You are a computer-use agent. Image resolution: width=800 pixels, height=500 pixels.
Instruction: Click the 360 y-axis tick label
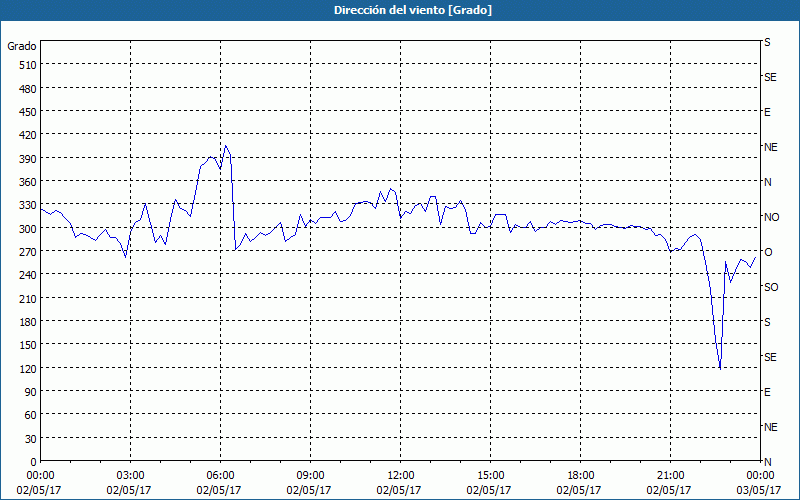click(x=29, y=182)
